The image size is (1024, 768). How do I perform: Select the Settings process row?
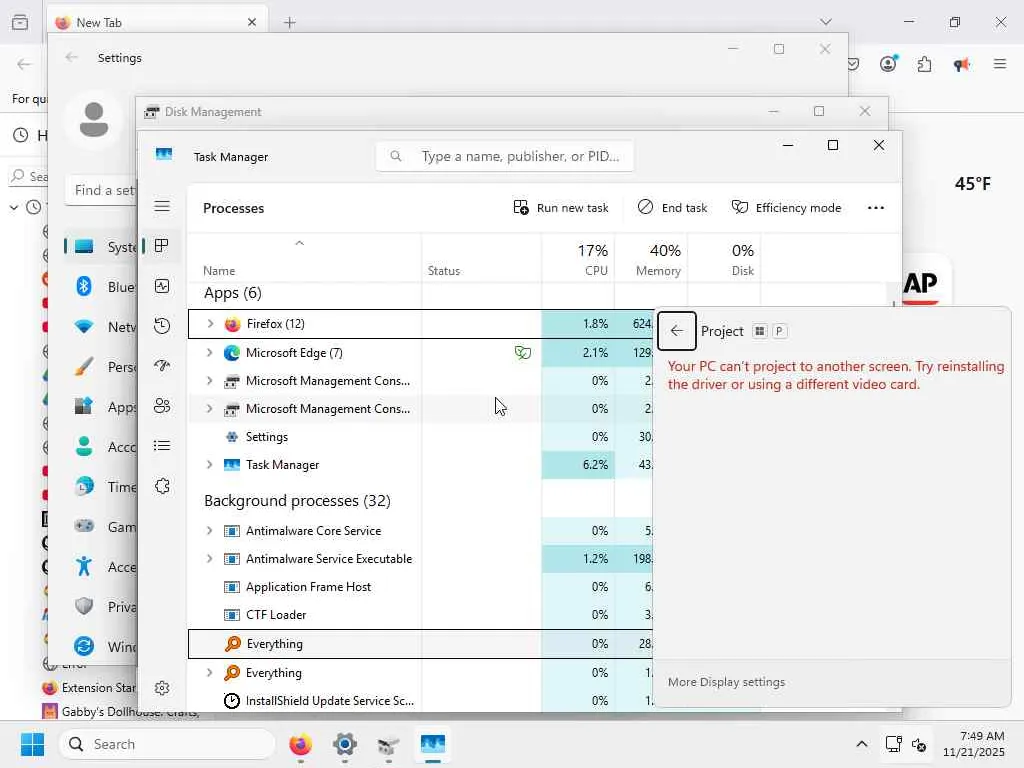421,437
